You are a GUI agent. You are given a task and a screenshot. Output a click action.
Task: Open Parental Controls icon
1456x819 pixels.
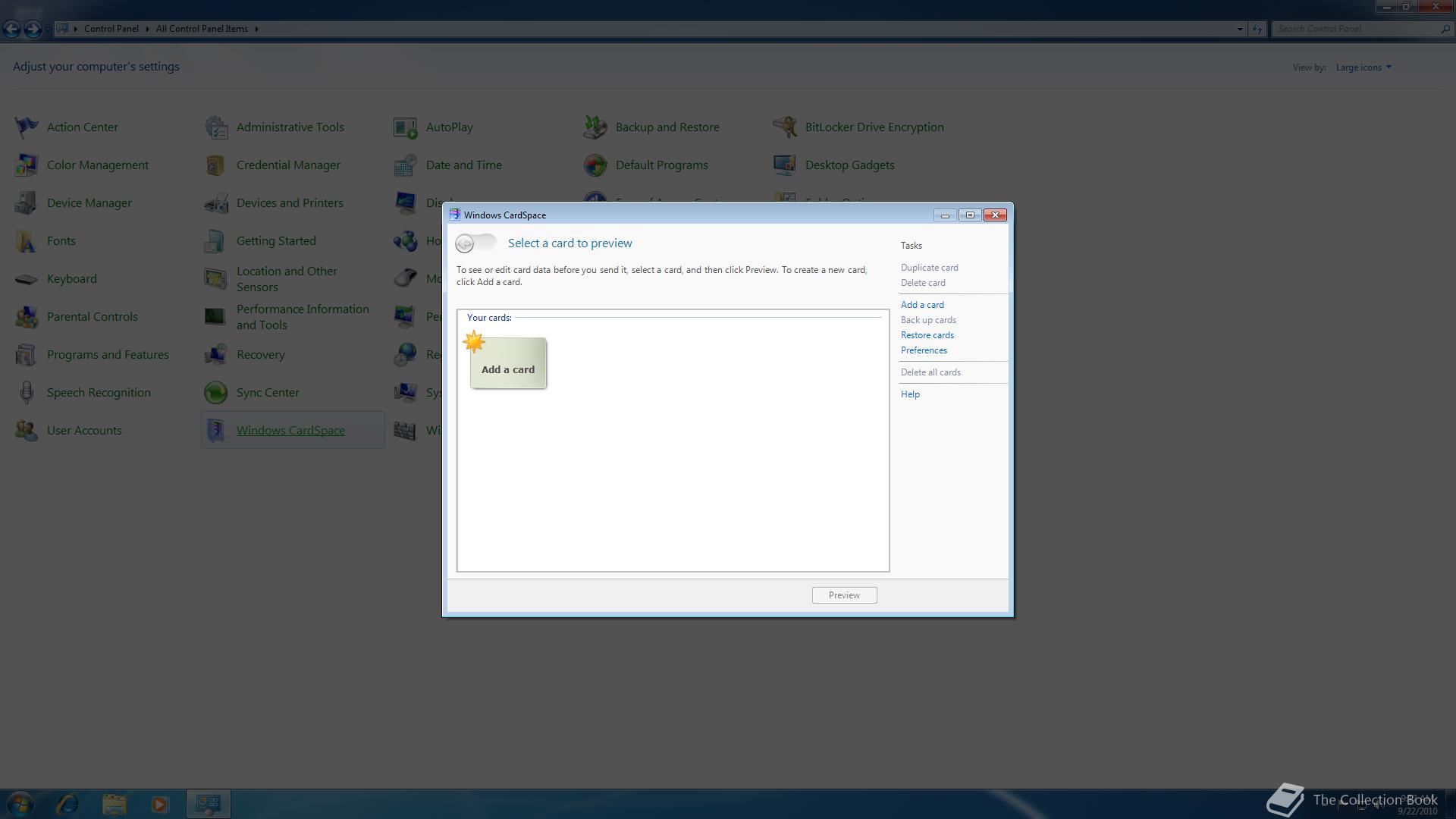click(x=27, y=316)
